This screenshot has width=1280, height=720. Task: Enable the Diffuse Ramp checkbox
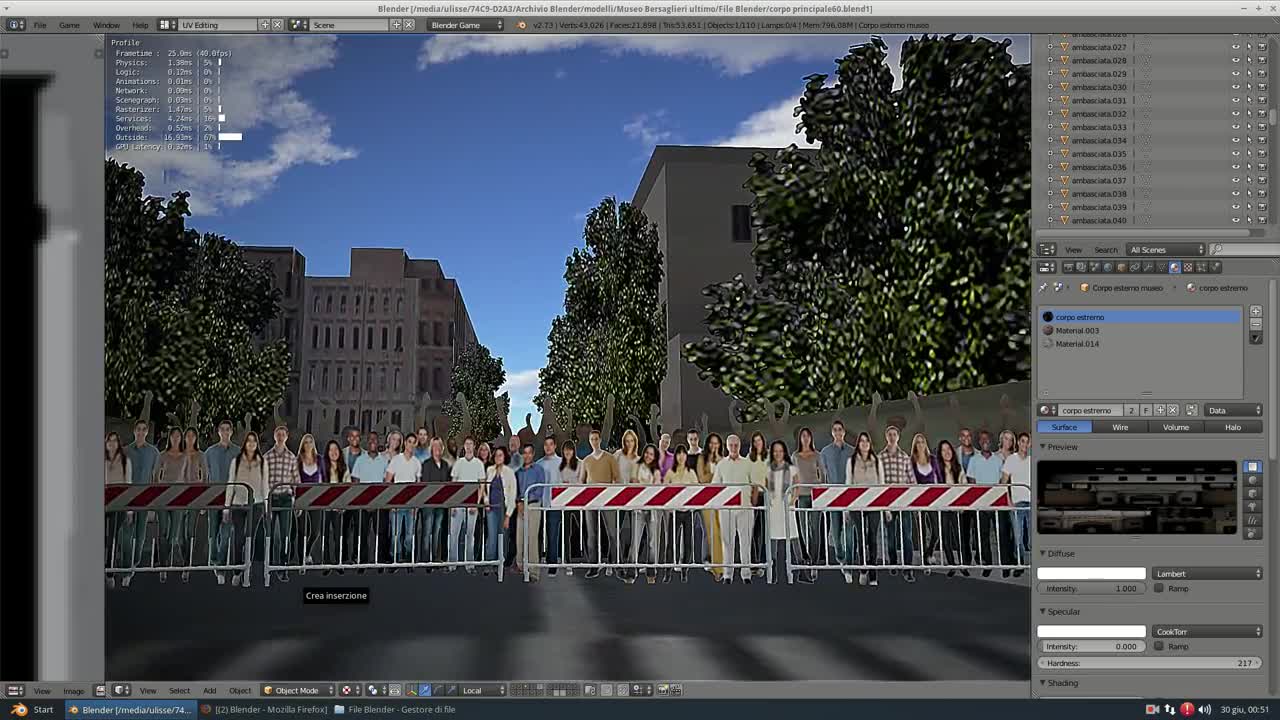(x=1159, y=588)
